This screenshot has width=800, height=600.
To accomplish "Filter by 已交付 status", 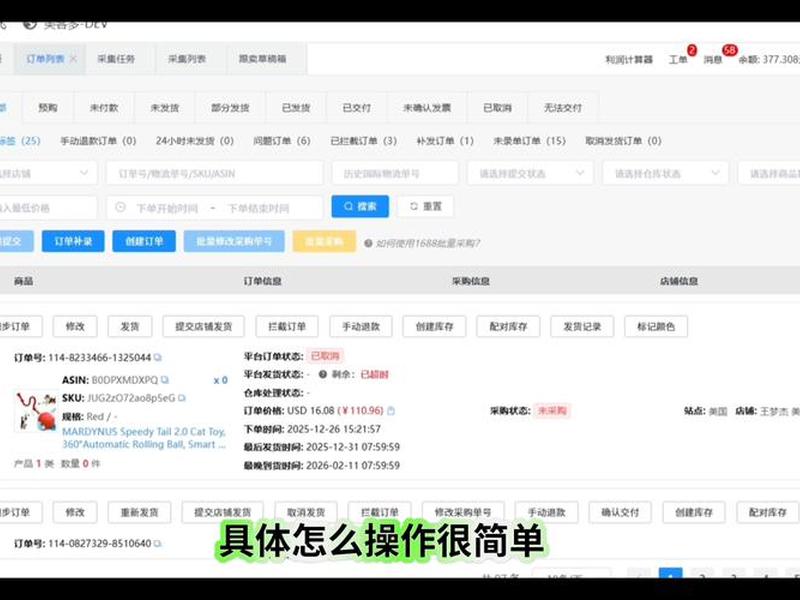I will click(357, 108).
